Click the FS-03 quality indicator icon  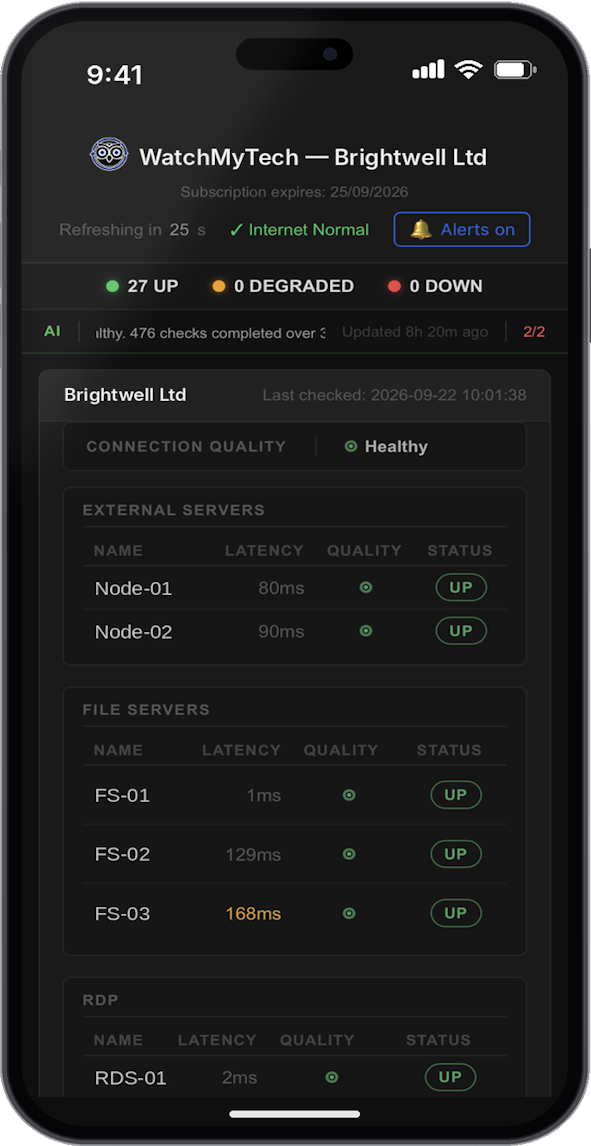pyautogui.click(x=349, y=913)
